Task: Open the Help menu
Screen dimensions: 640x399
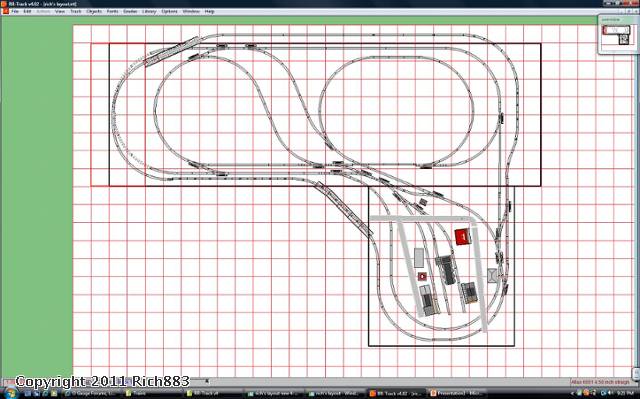Action: point(209,11)
